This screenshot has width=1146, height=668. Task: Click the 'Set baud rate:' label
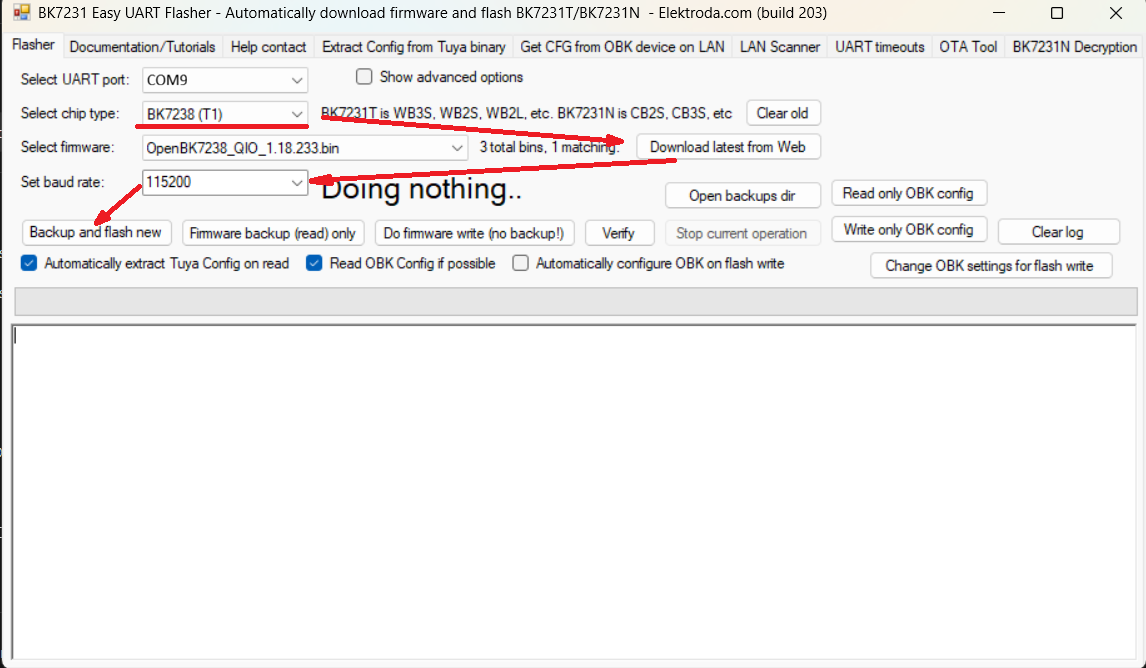[x=63, y=182]
